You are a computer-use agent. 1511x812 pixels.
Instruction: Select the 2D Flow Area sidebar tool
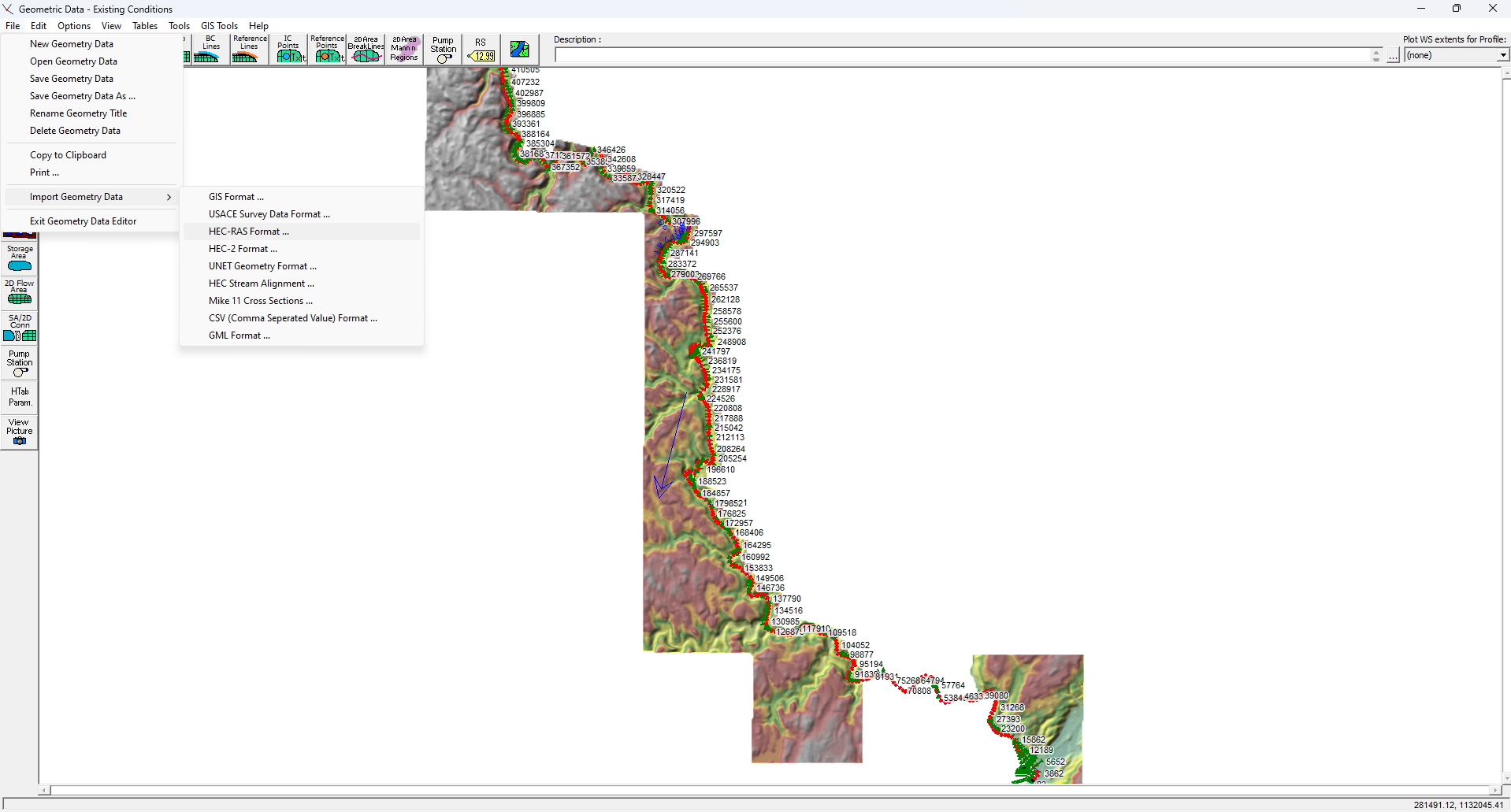20,292
